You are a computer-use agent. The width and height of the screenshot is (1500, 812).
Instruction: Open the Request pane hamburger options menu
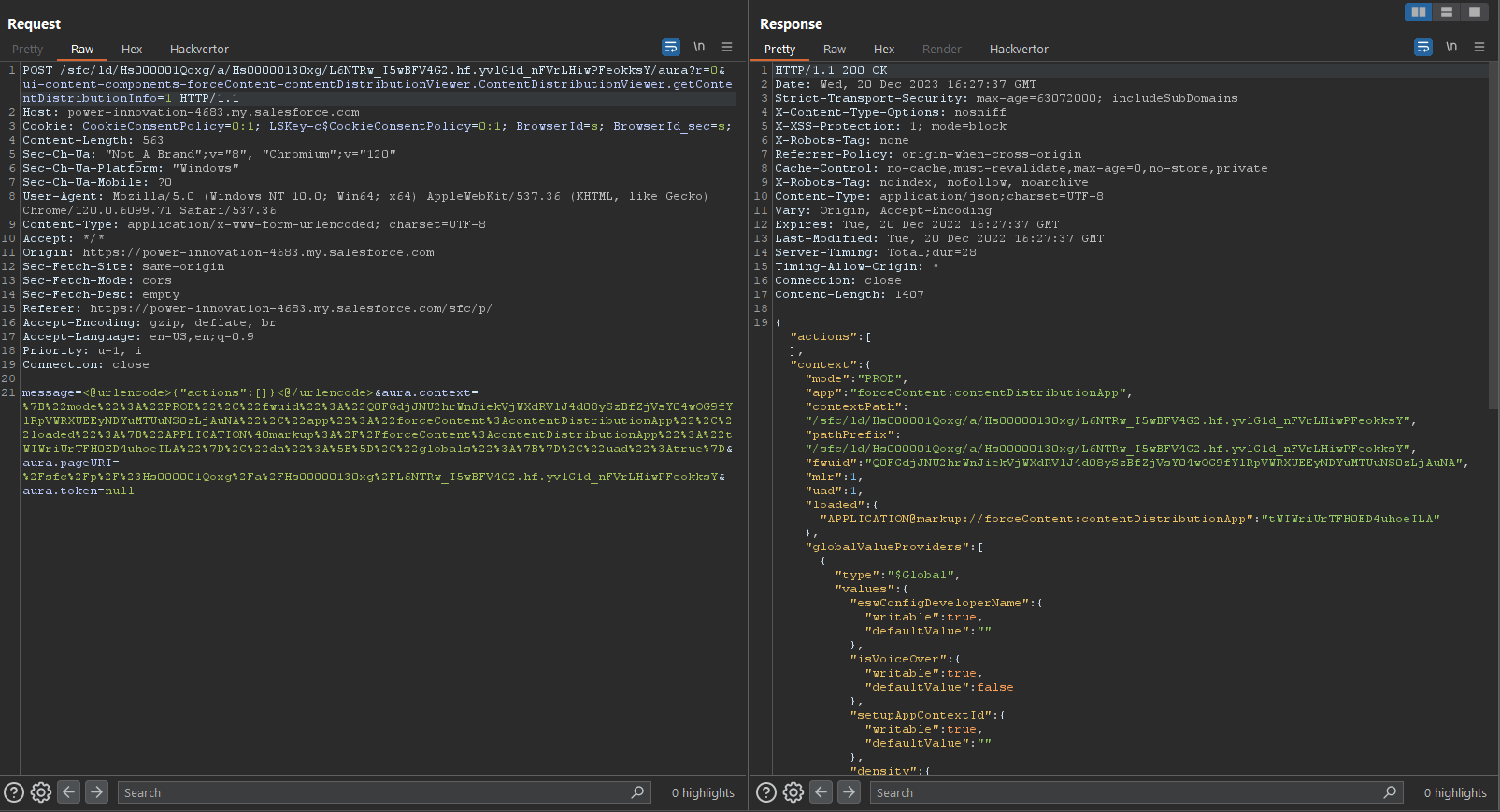click(727, 47)
